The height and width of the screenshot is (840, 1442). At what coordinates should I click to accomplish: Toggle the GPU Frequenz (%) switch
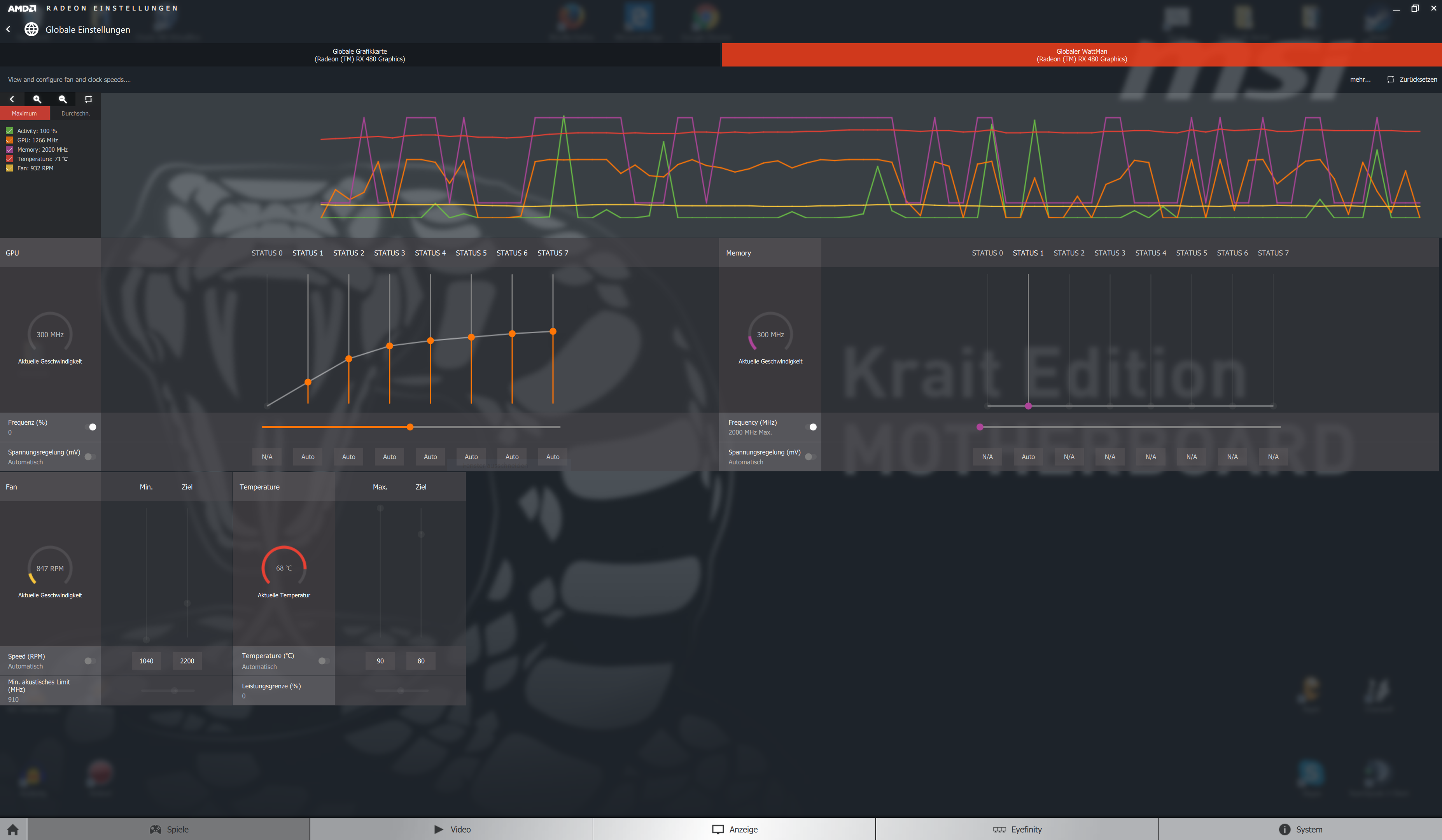point(90,427)
